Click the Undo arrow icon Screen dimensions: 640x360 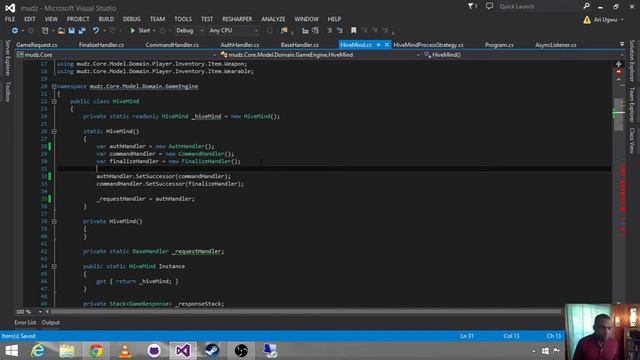[x=96, y=31]
